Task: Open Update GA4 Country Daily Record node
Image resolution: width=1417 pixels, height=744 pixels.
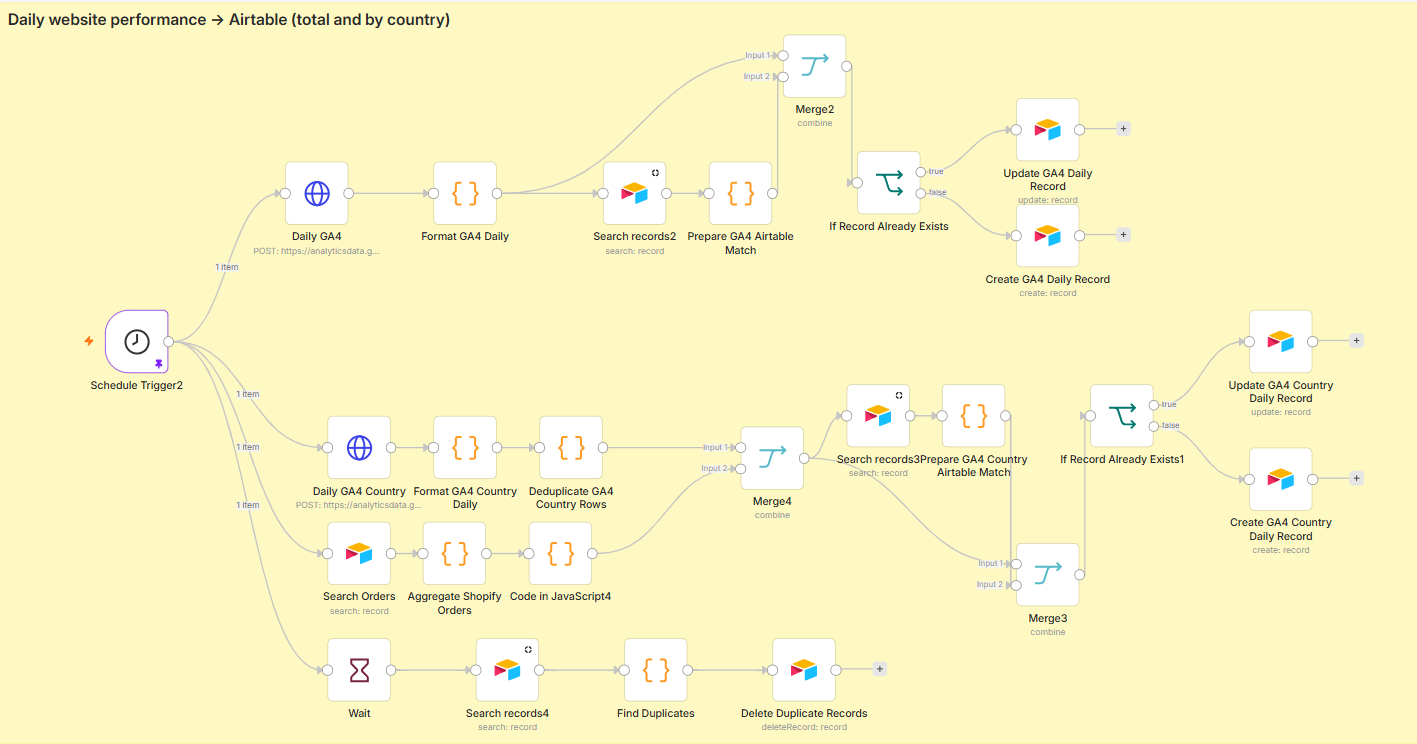Action: (1281, 342)
